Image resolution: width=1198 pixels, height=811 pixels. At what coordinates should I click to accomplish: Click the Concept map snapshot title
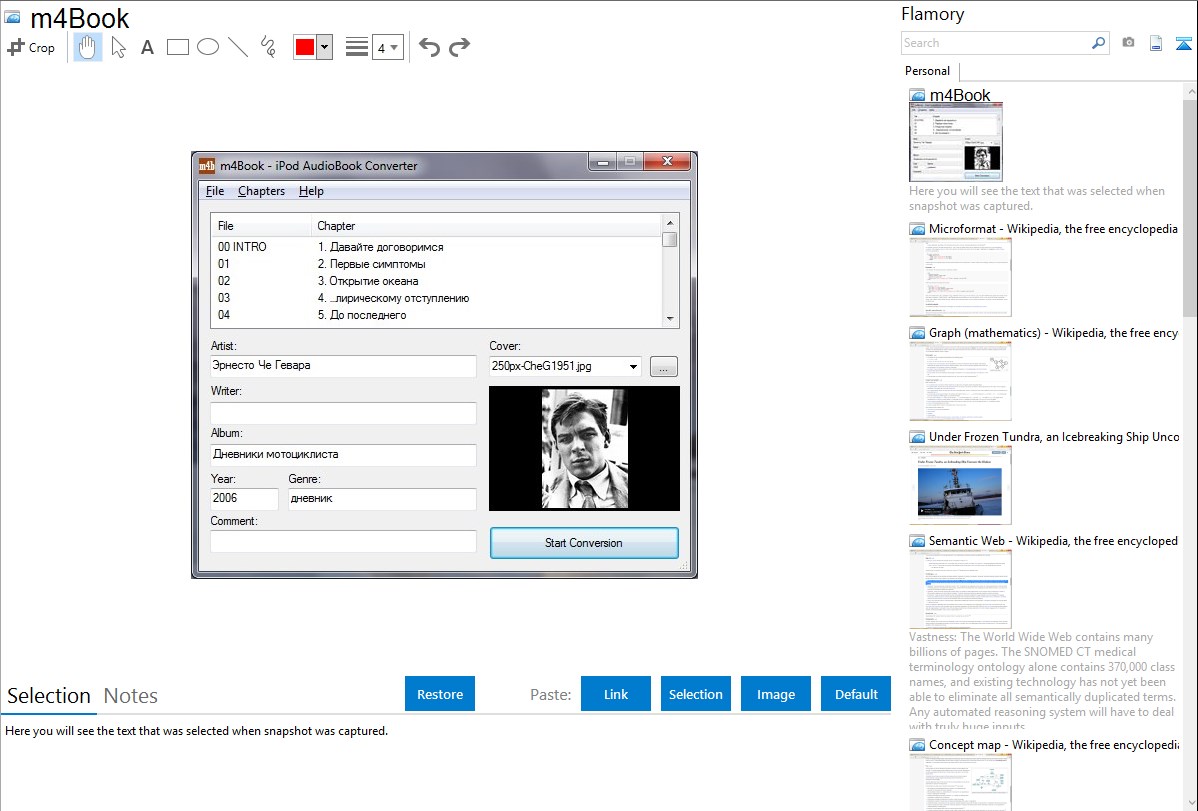[x=1053, y=744]
